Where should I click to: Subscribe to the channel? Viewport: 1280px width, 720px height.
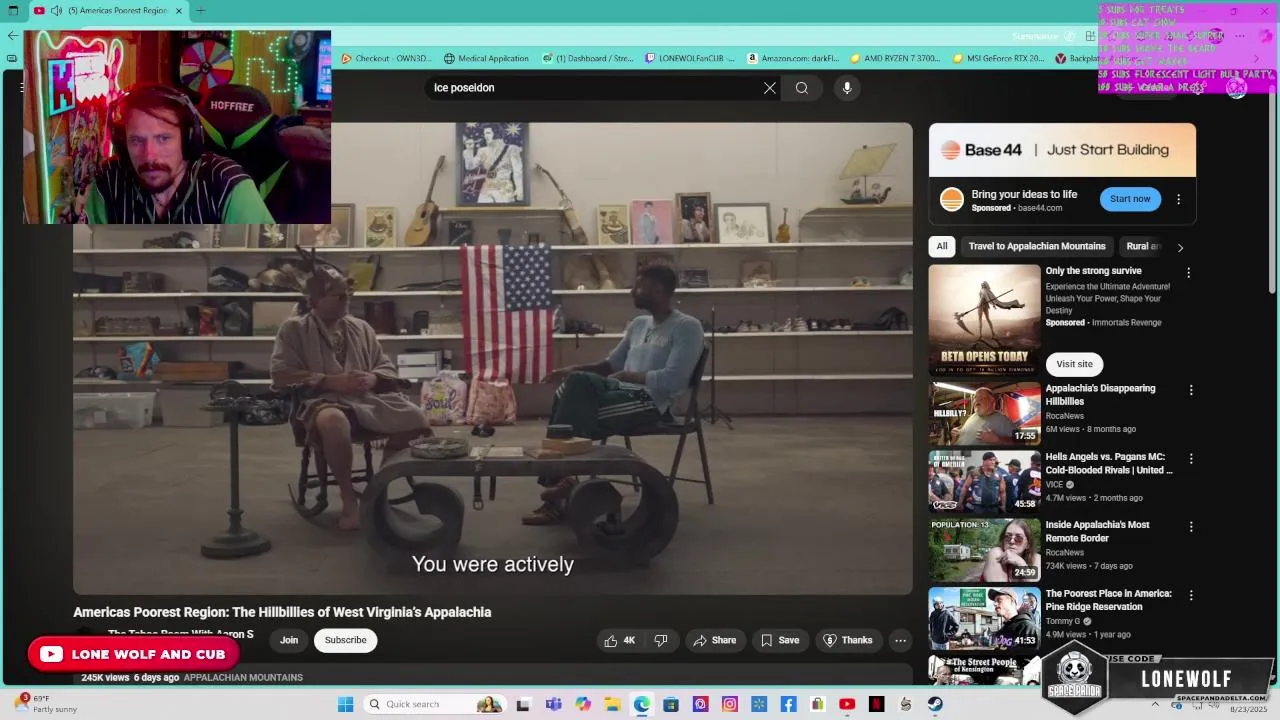[345, 640]
